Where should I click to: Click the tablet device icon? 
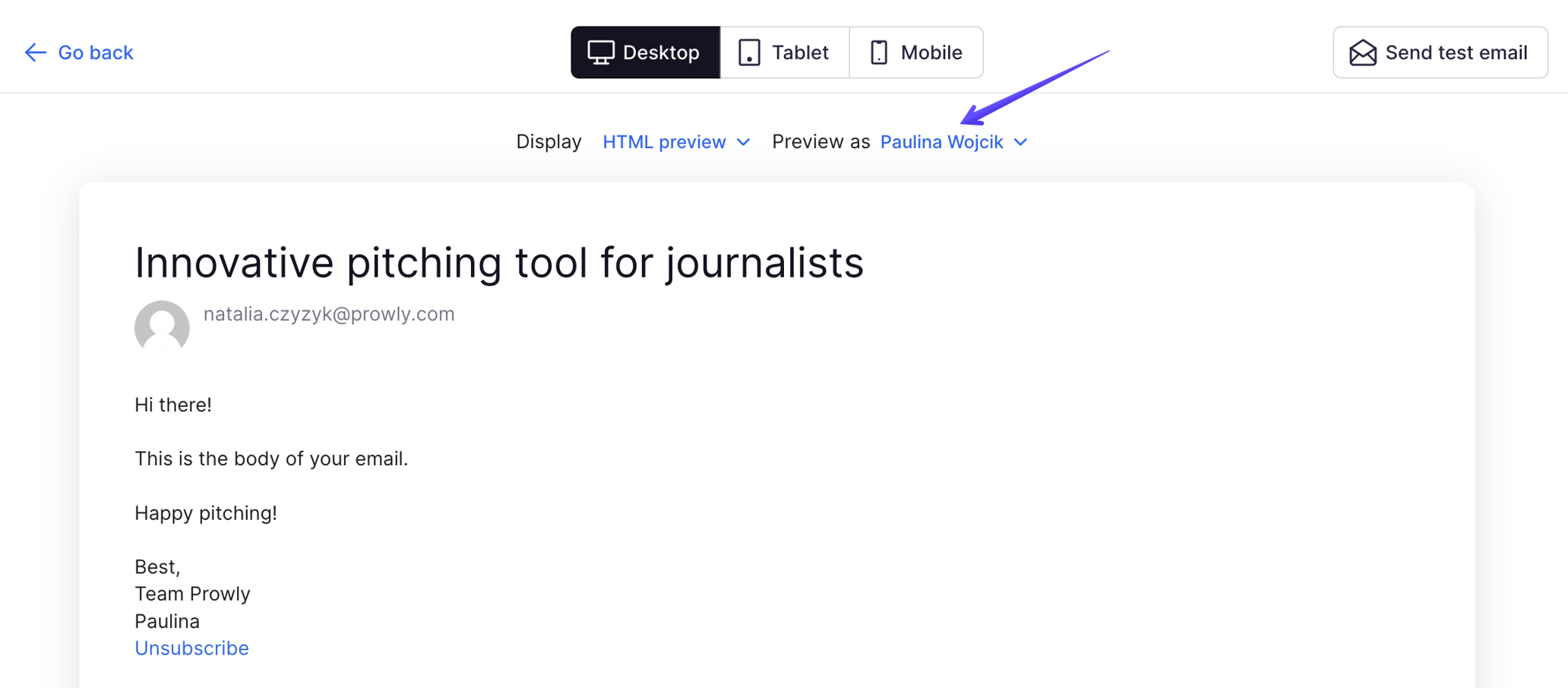click(x=749, y=52)
